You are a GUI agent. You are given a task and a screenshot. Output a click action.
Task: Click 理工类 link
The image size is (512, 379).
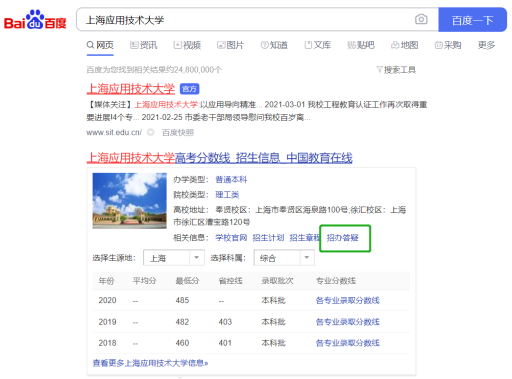pos(227,195)
